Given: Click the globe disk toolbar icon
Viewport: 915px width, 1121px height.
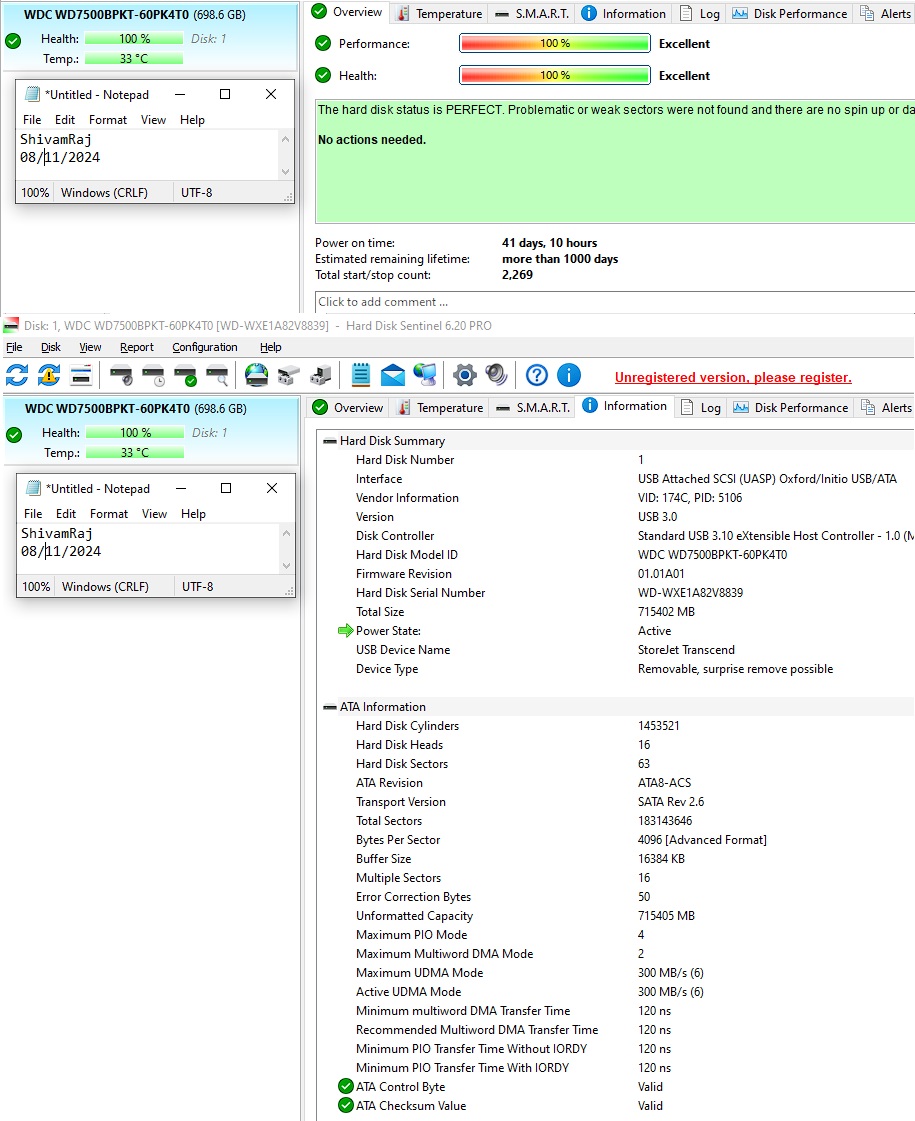Looking at the screenshot, I should [257, 375].
